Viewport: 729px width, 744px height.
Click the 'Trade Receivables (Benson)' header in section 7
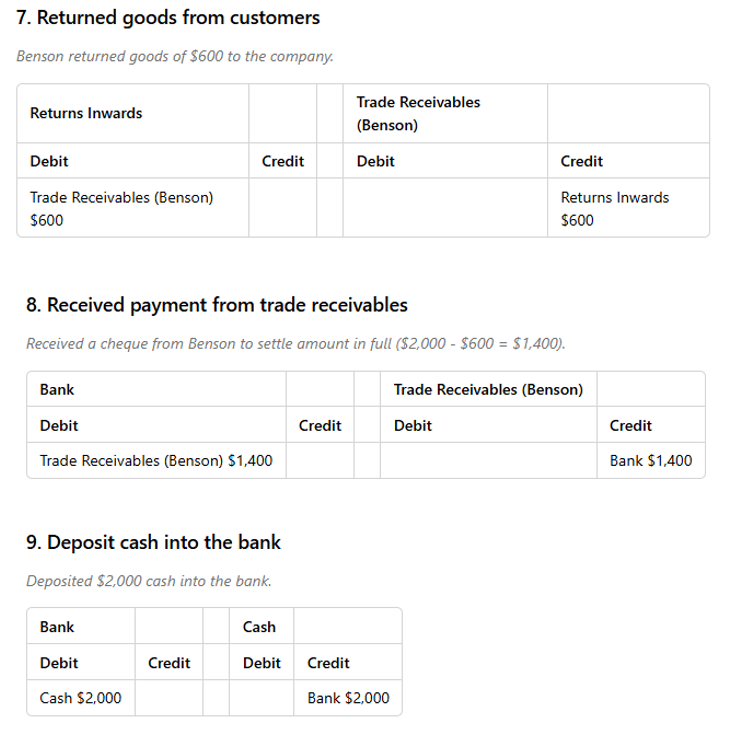[418, 113]
